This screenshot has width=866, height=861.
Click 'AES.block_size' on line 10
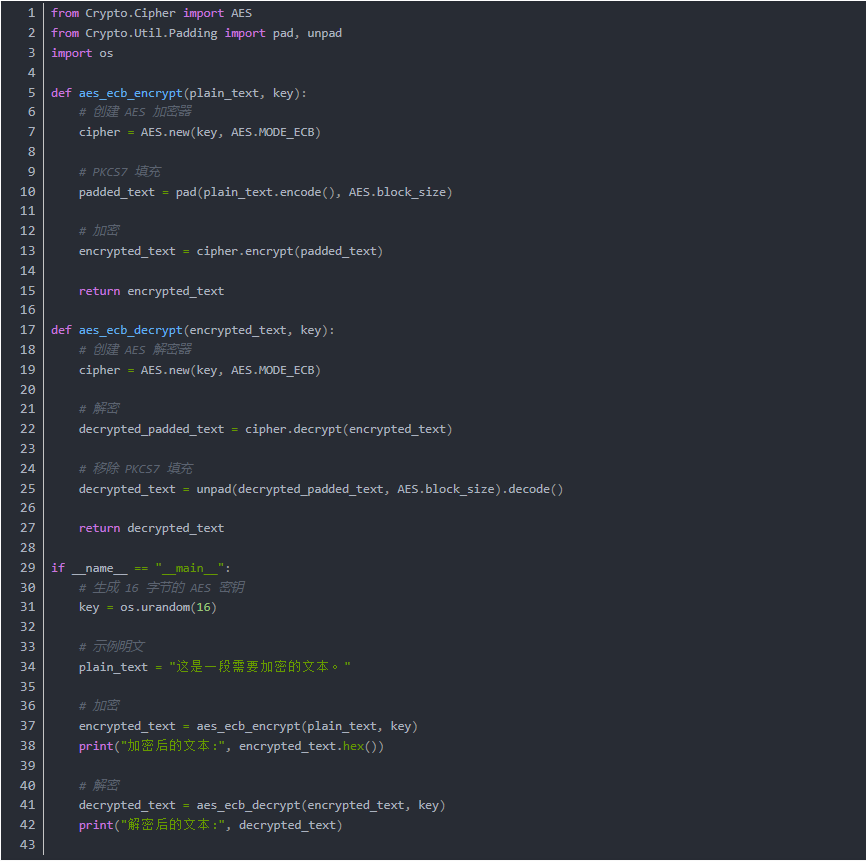[x=397, y=192]
